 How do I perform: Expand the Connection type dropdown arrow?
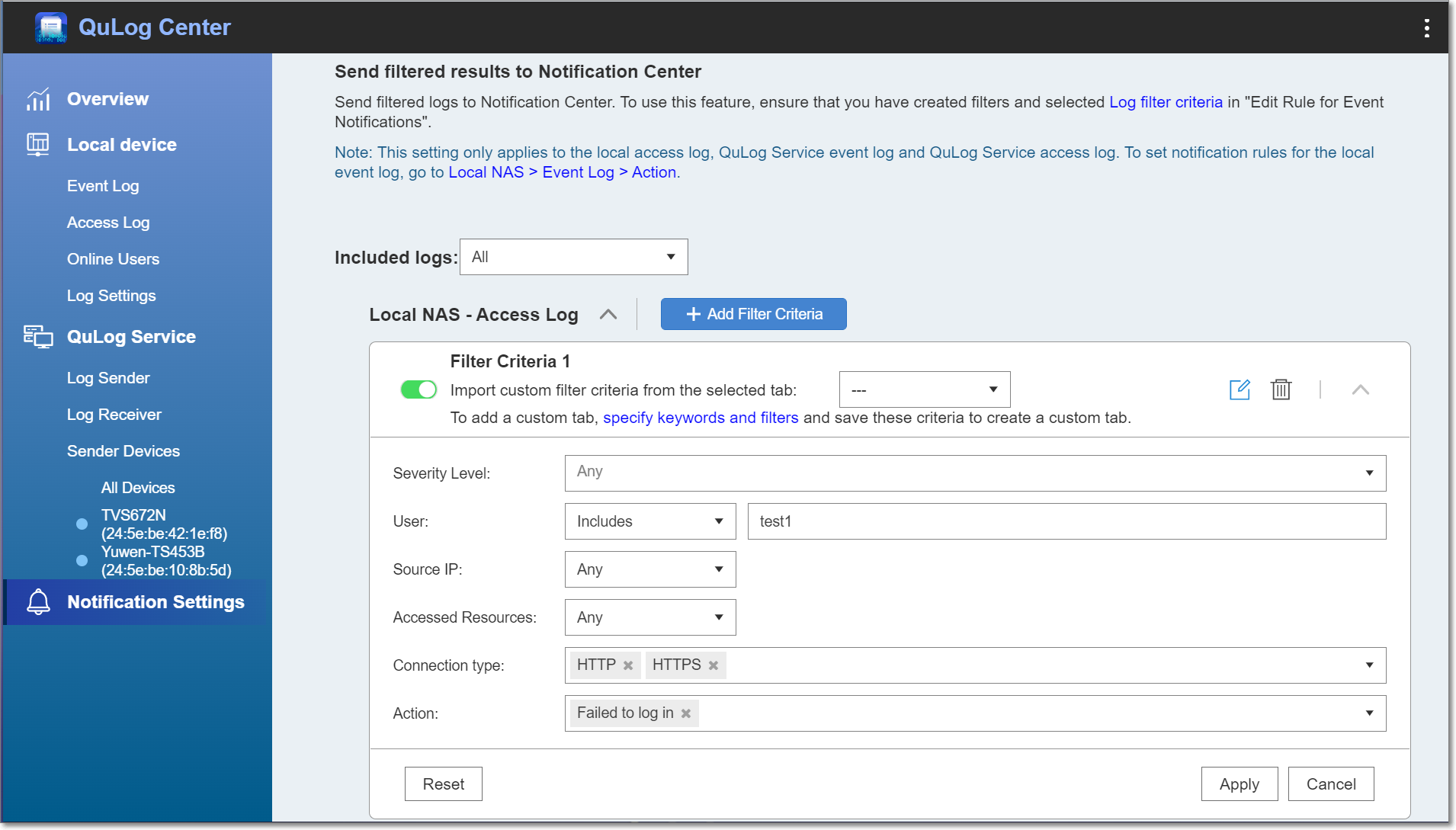click(1369, 665)
